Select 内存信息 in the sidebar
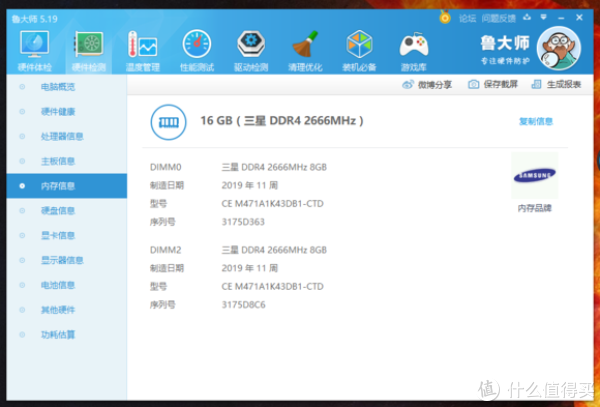This screenshot has height=407, width=600. (67, 186)
